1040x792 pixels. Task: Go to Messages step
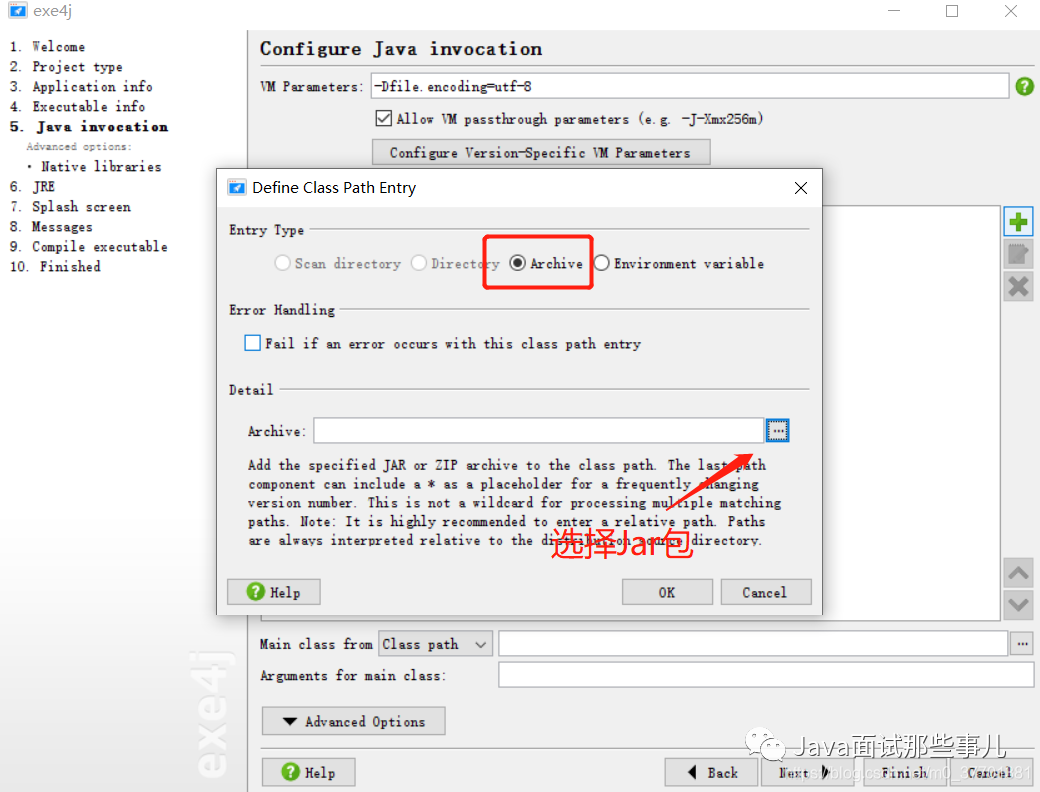pos(62,227)
